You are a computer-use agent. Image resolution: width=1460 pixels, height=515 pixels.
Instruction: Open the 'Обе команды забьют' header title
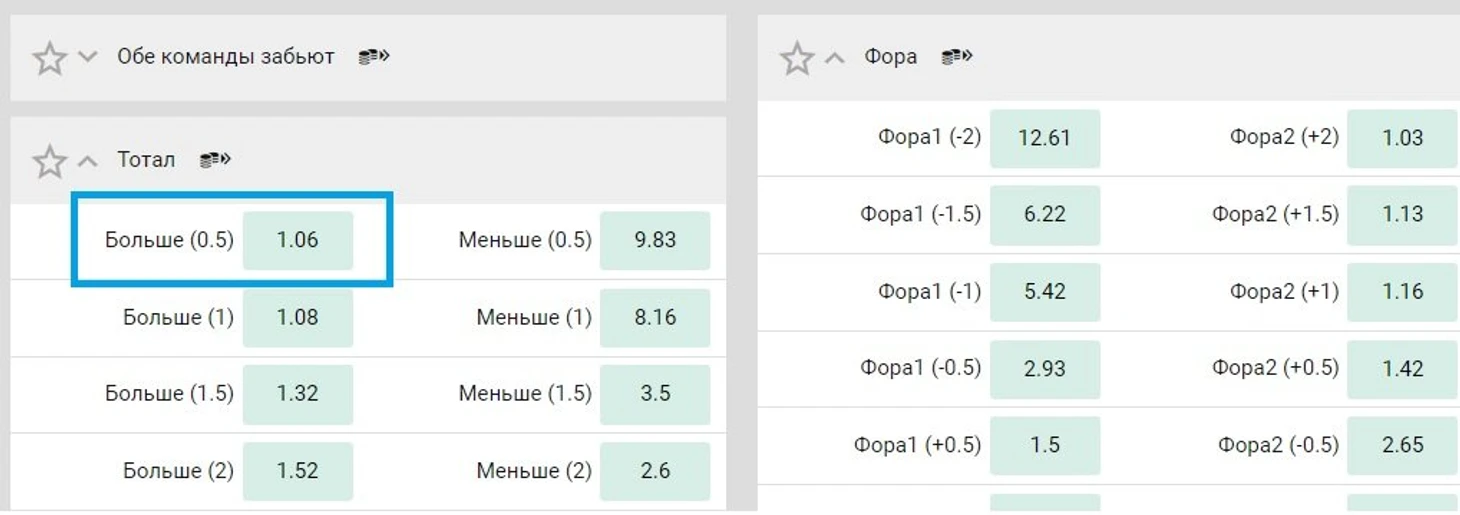[x=226, y=57]
